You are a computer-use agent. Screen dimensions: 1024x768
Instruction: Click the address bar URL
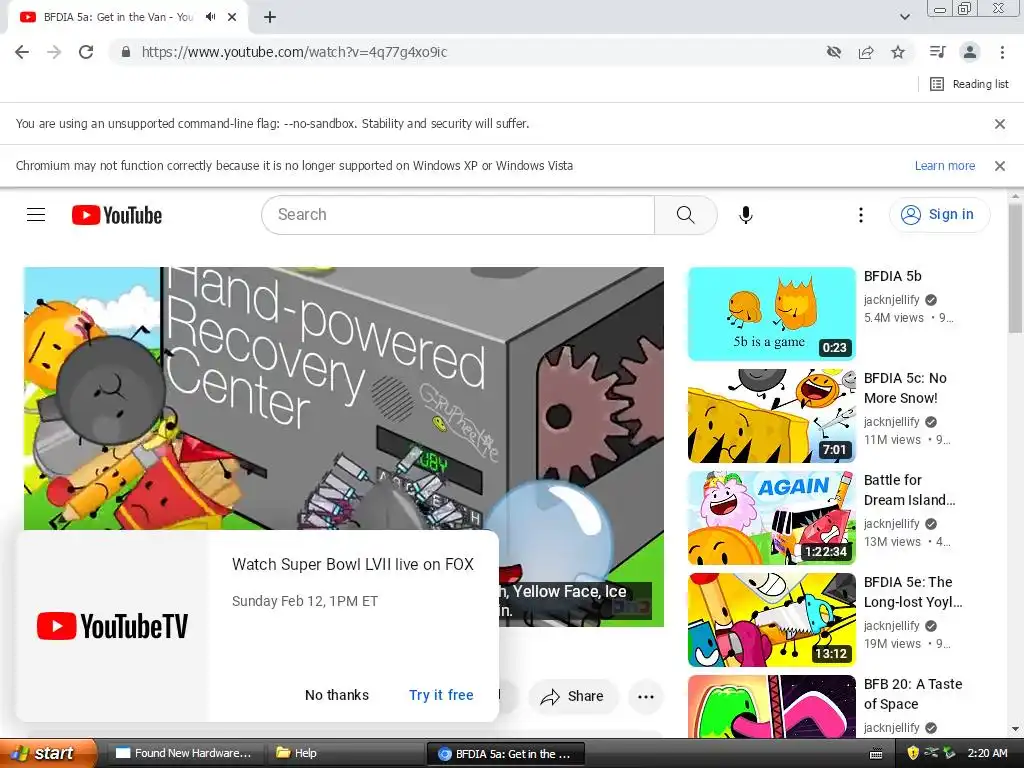(x=294, y=52)
